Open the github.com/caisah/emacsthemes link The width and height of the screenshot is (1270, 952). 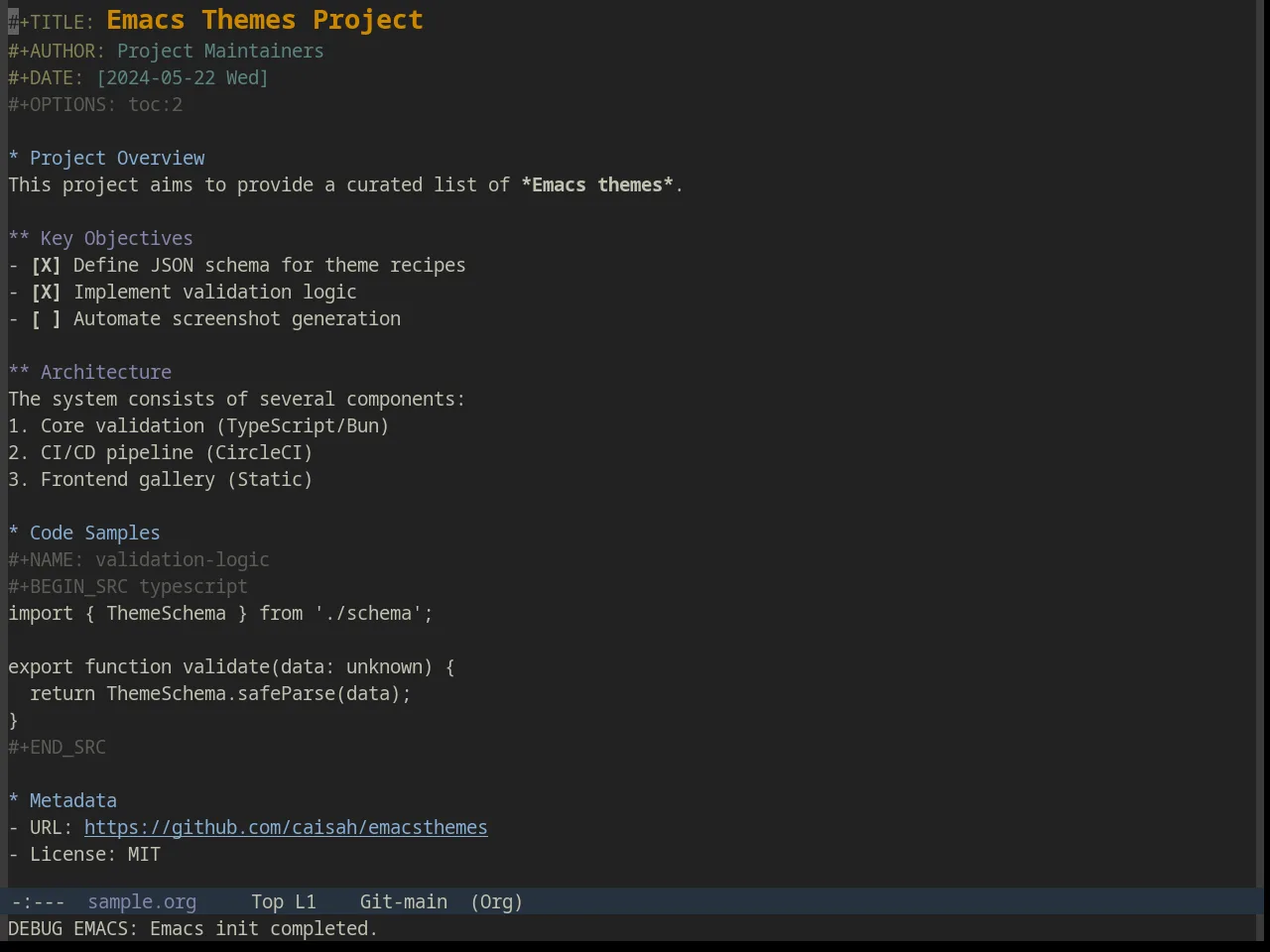click(x=286, y=828)
